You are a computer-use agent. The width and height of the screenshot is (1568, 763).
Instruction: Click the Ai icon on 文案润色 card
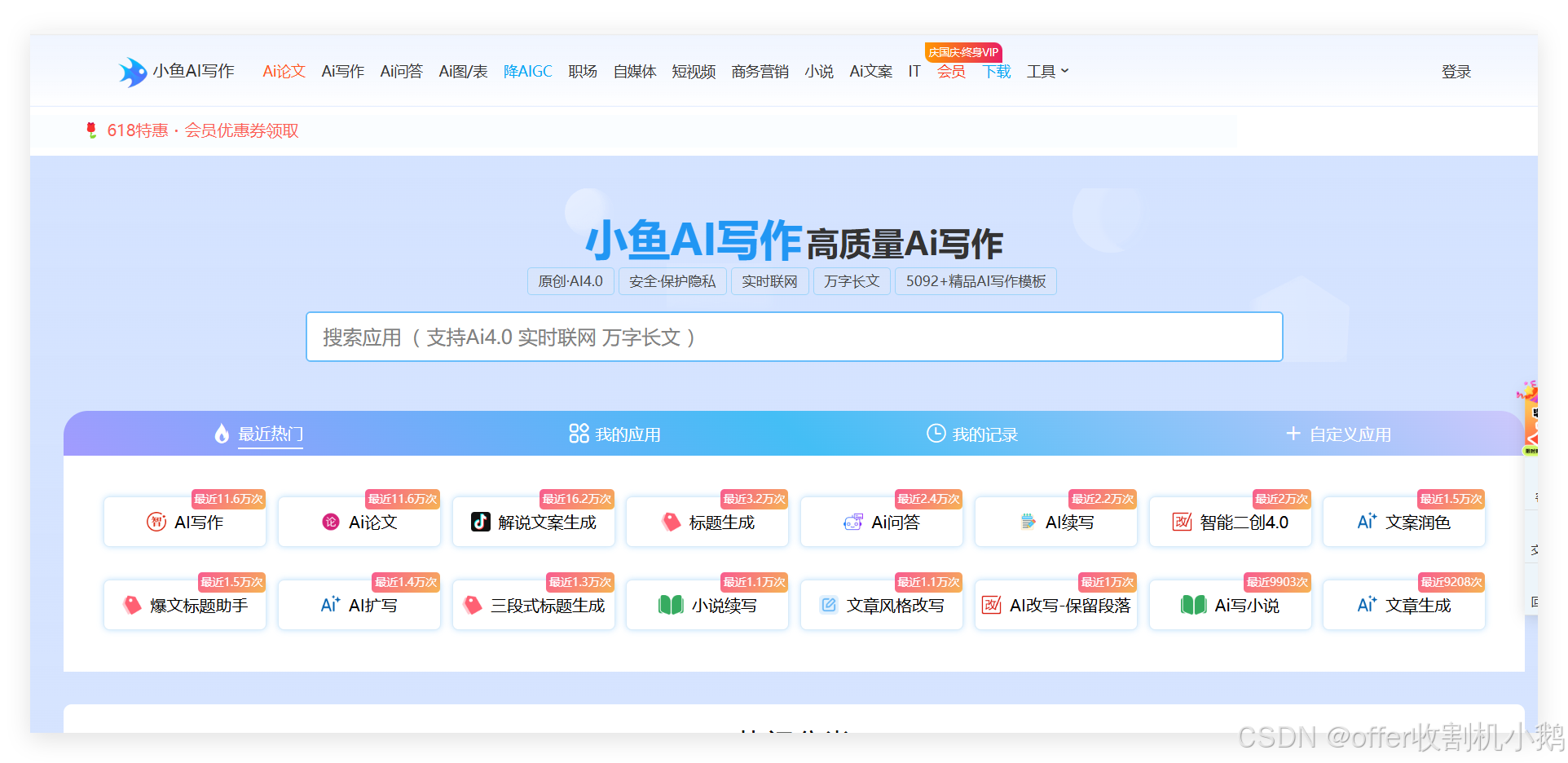click(1367, 521)
